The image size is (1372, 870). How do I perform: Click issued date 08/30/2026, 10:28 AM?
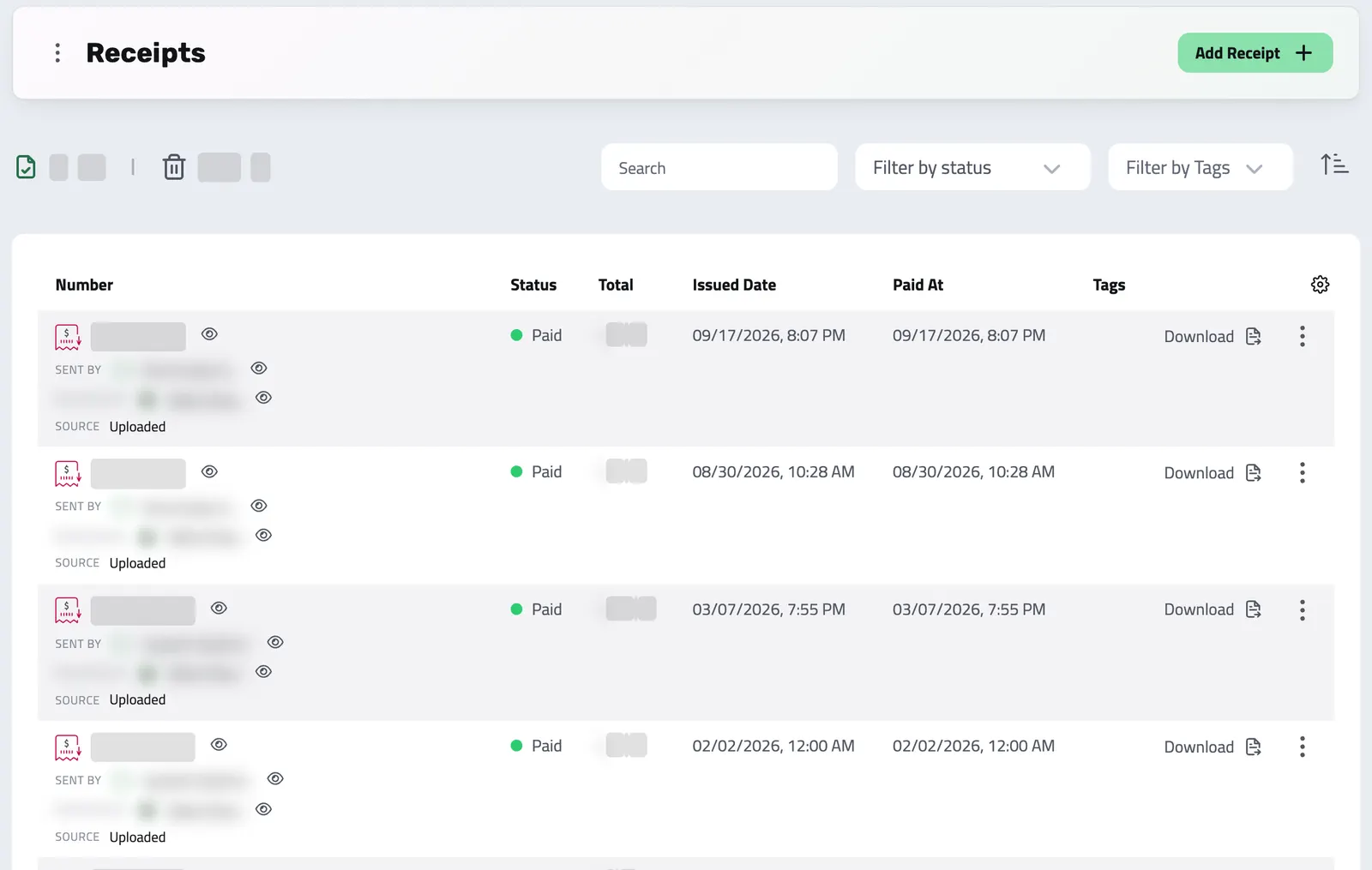[773, 471]
